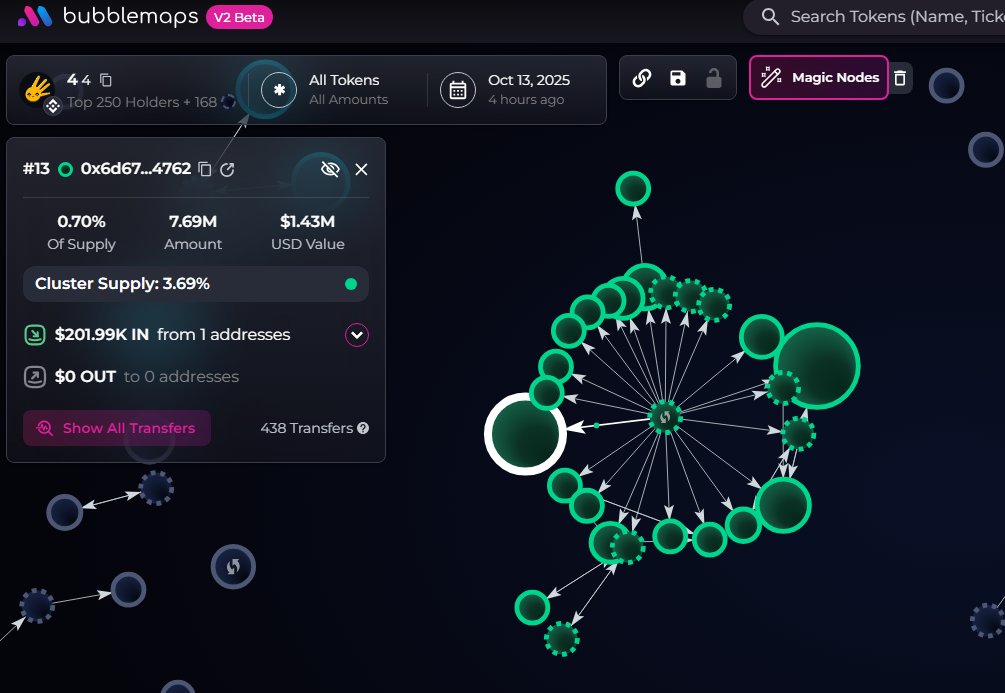
Task: Toggle wallet visibility crossed-eye icon
Action: coord(329,169)
